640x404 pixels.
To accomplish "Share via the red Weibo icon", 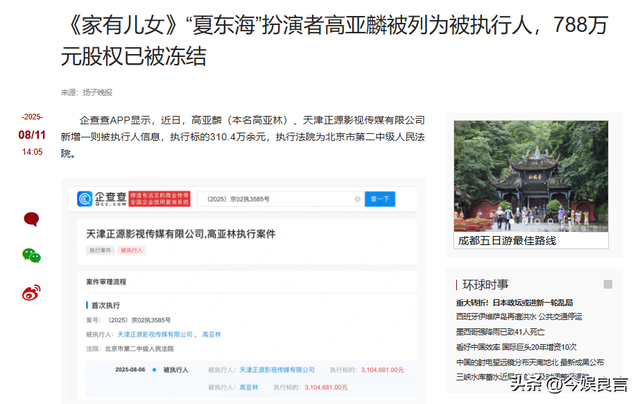I will [31, 292].
